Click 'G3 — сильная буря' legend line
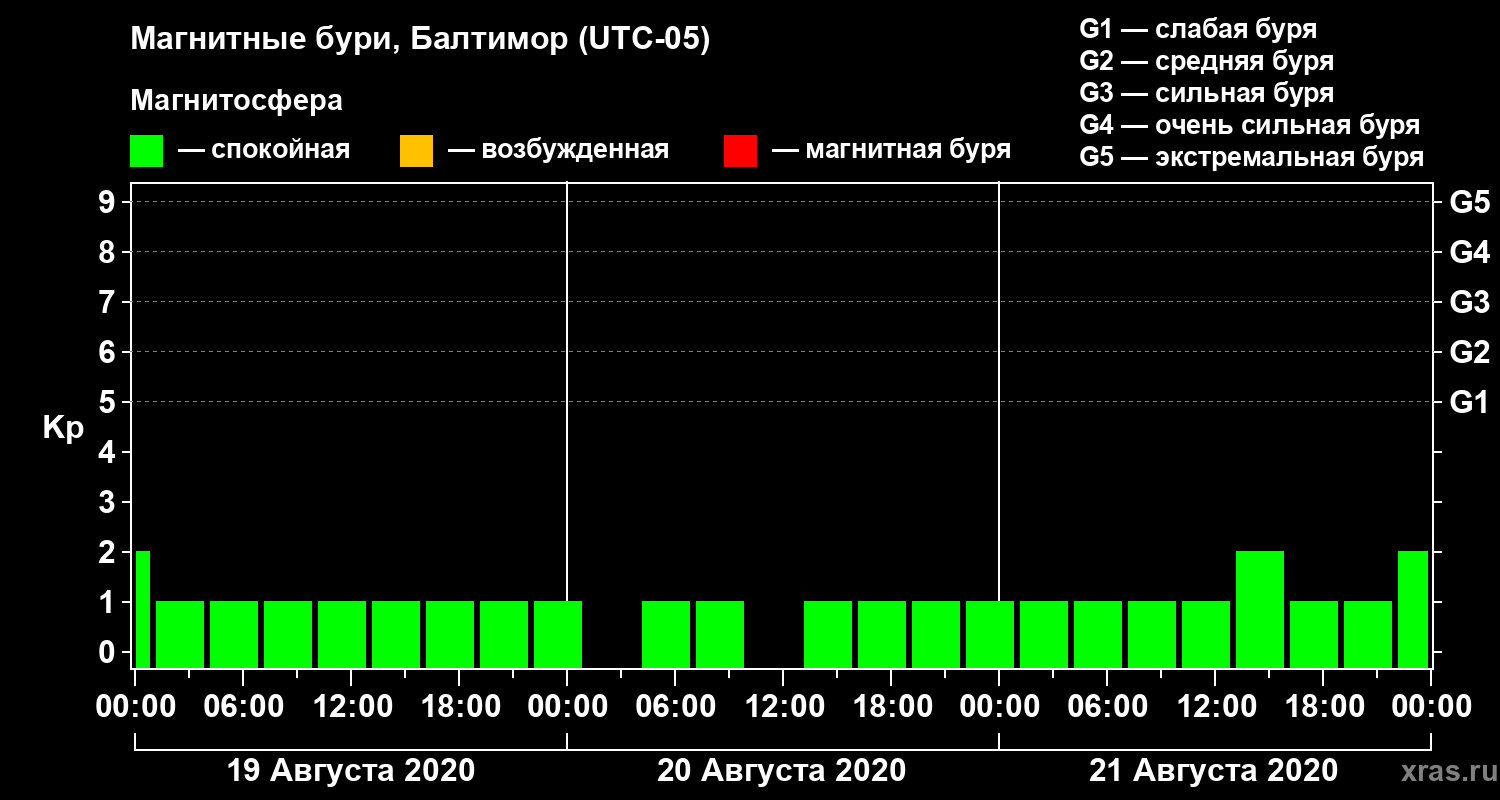Viewport: 1500px width, 800px height. point(1206,93)
